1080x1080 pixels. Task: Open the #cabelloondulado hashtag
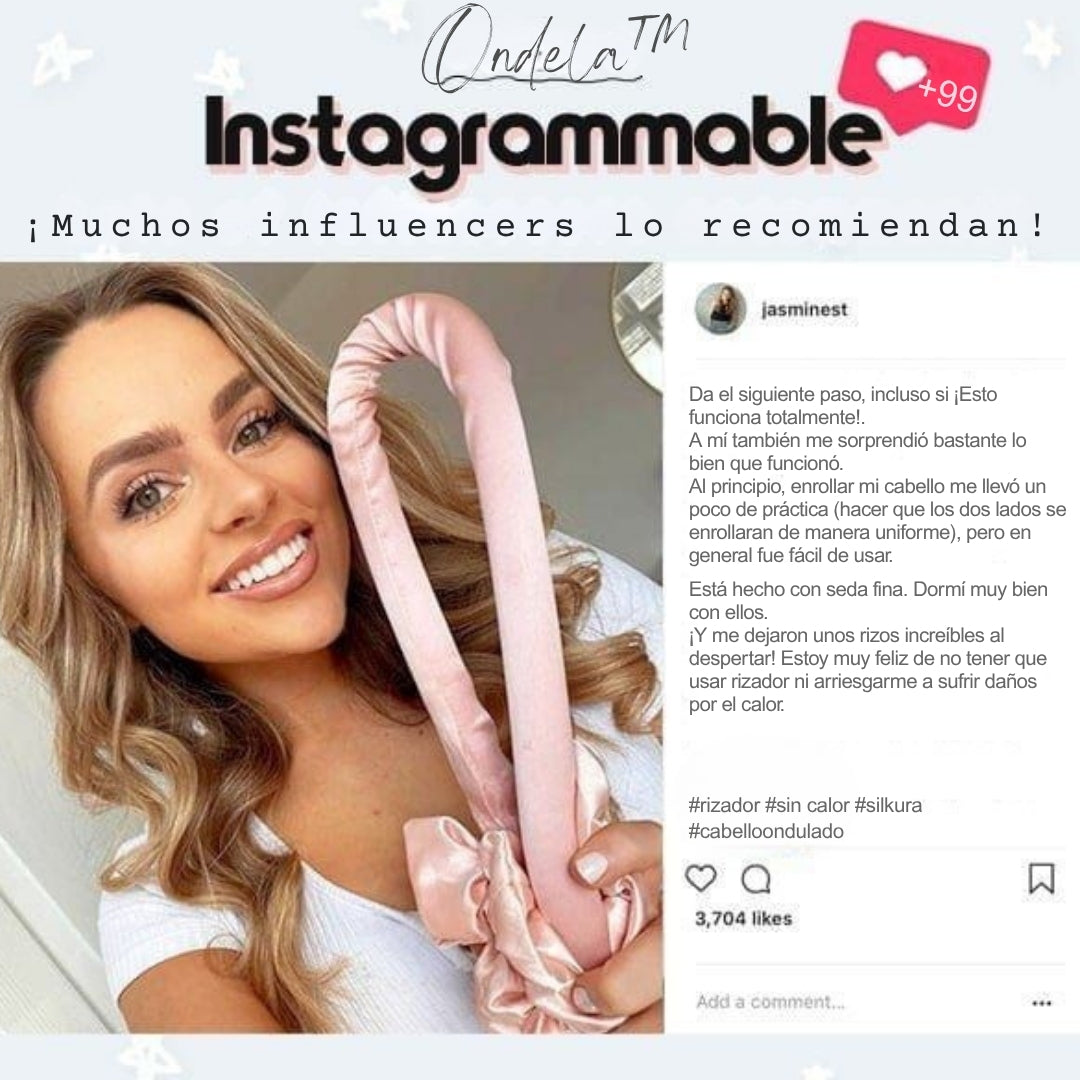(766, 831)
